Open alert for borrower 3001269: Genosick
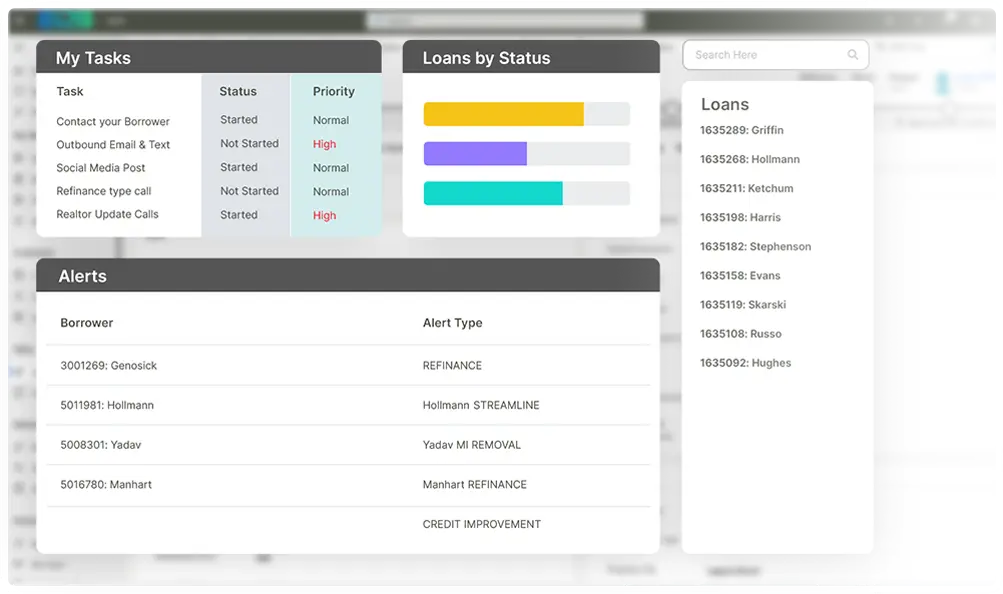1003x594 pixels. [108, 366]
